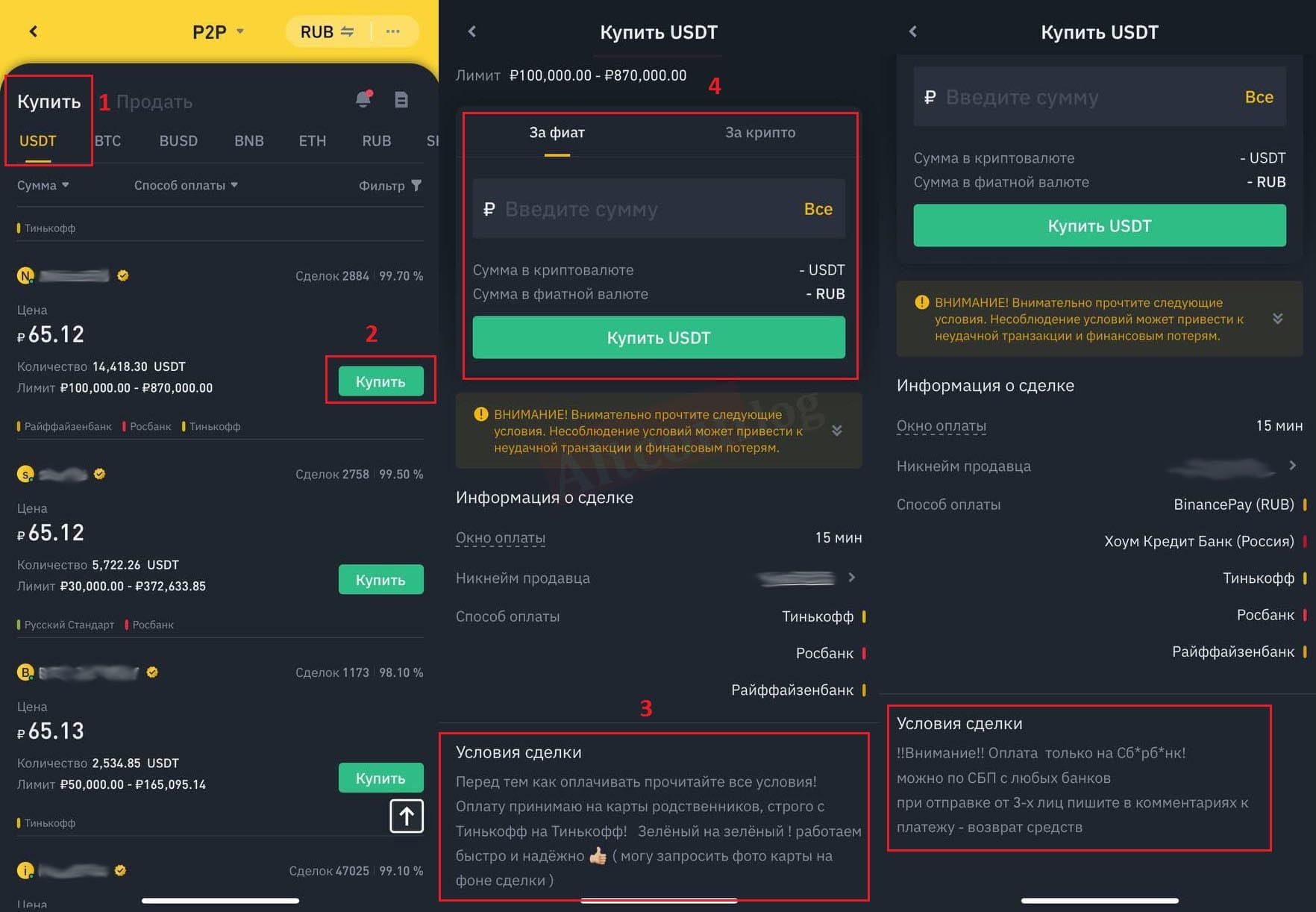Expand the right screen ВНИМАНИЕ warning

[1278, 319]
